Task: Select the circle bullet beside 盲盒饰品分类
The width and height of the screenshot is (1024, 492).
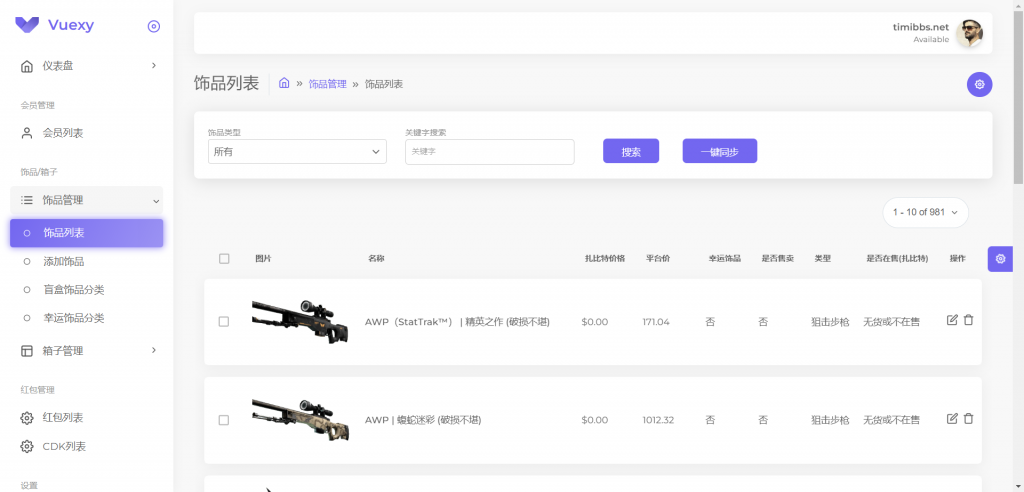Action: click(x=27, y=290)
